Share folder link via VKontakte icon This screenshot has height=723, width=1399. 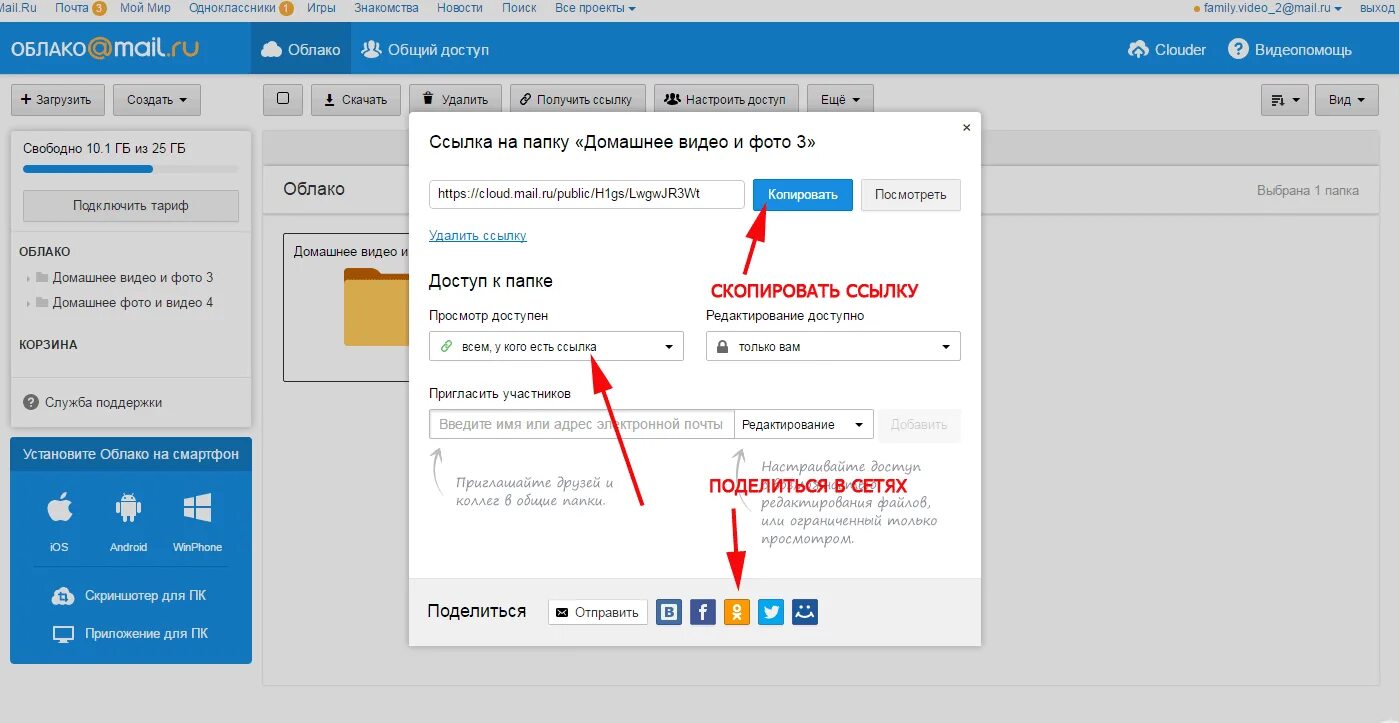[669, 612]
